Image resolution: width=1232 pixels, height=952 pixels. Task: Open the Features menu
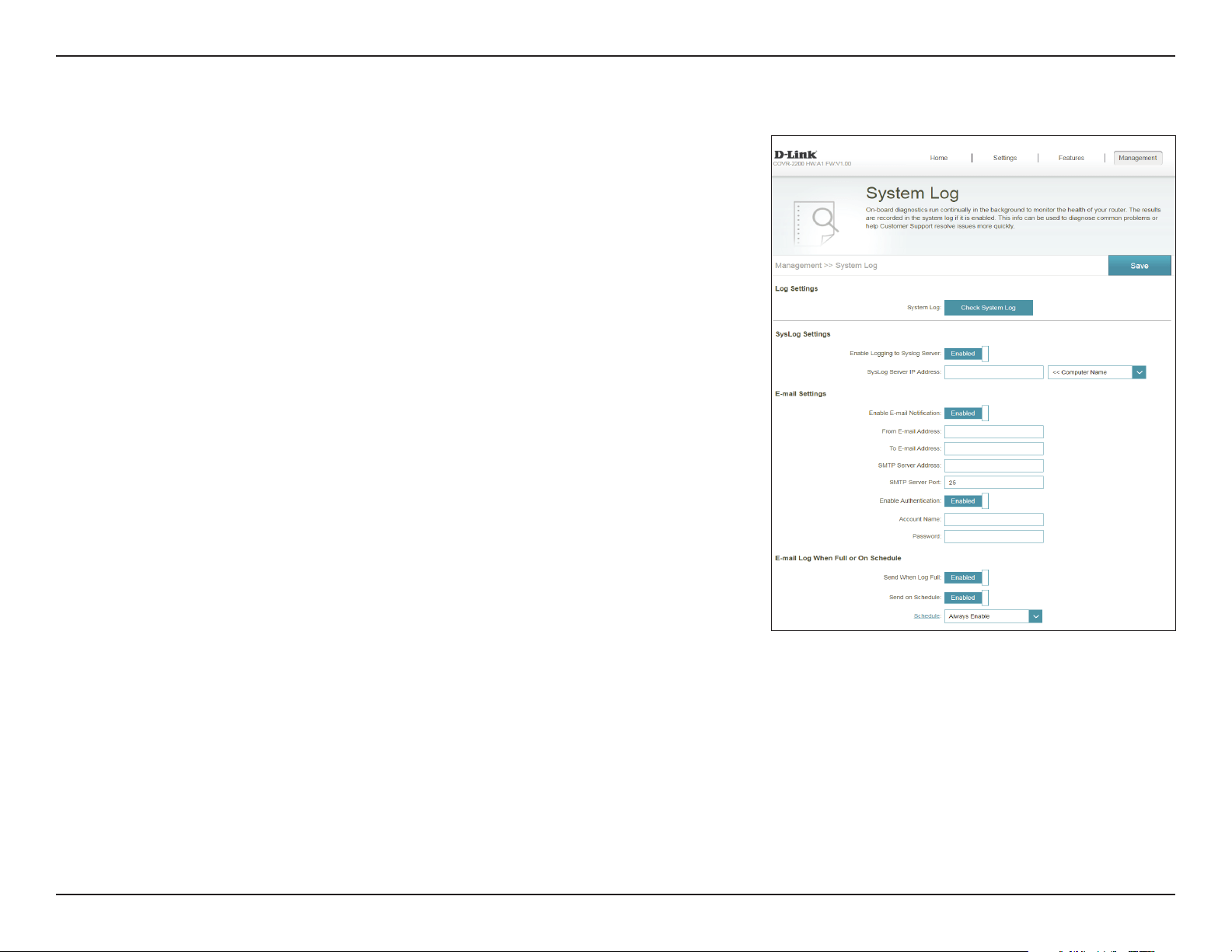click(x=1071, y=158)
